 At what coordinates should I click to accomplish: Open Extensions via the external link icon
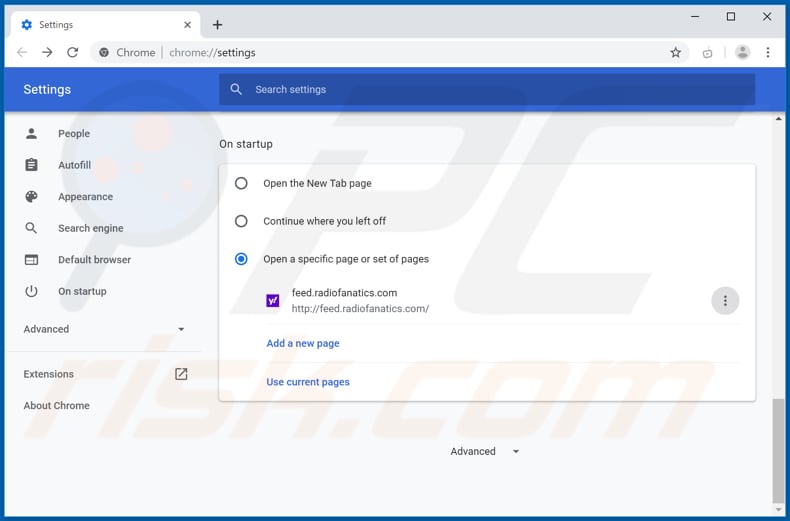(181, 374)
